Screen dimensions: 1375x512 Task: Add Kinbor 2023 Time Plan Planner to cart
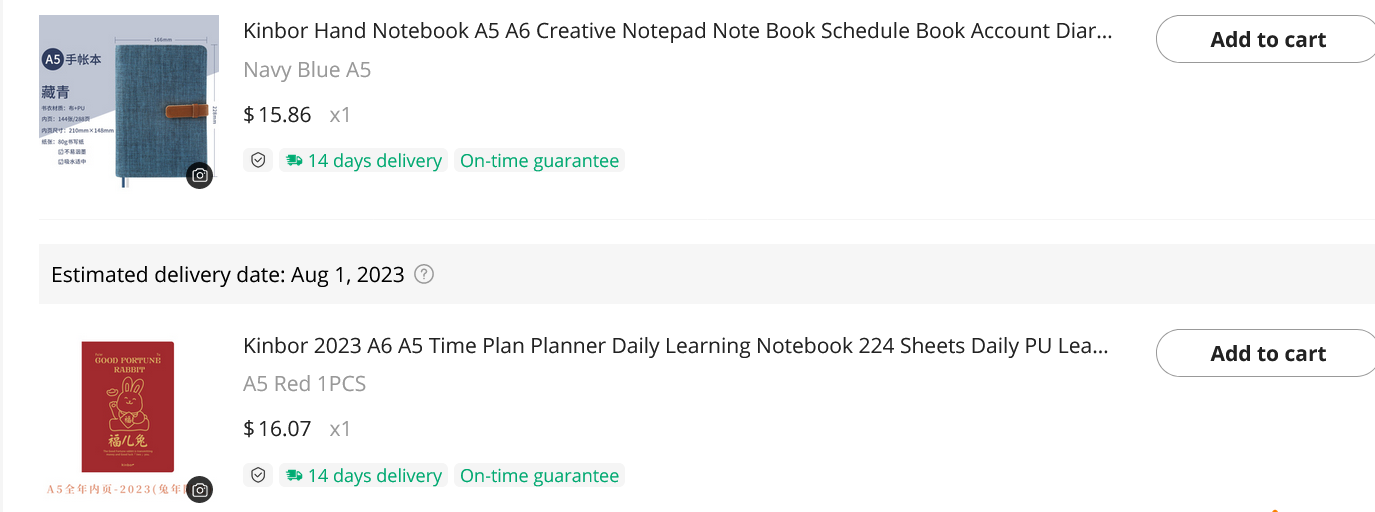pos(1267,353)
